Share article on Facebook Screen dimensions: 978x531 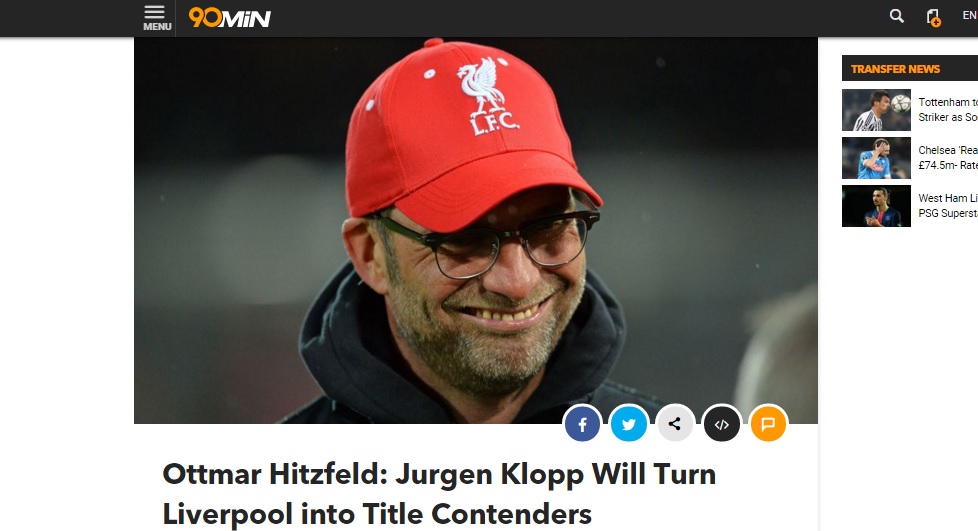point(583,424)
